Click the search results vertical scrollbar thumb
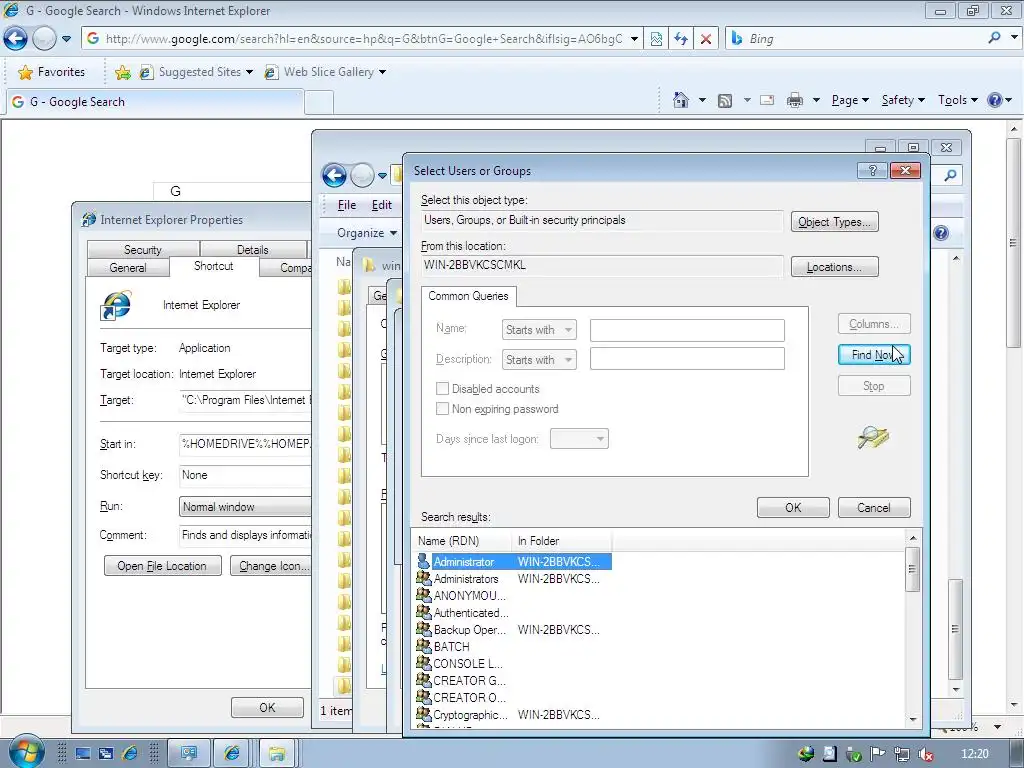Image resolution: width=1024 pixels, height=768 pixels. click(x=912, y=569)
